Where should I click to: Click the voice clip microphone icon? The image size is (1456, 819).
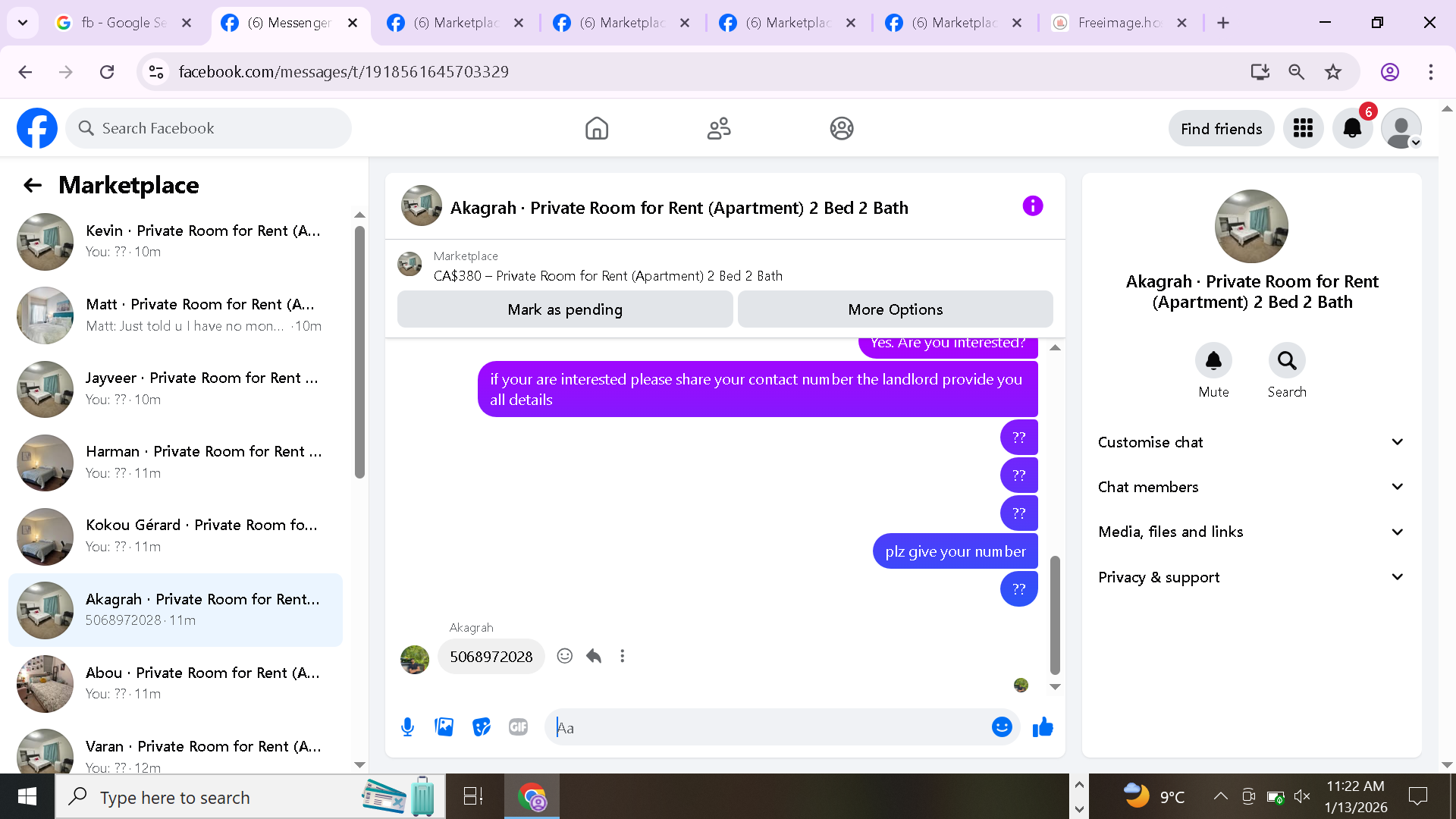pyautogui.click(x=407, y=727)
